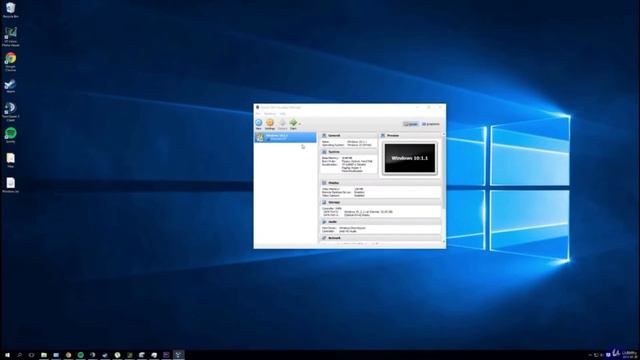
Task: Click the VirtualBox title bar app icon
Action: pyautogui.click(x=258, y=107)
